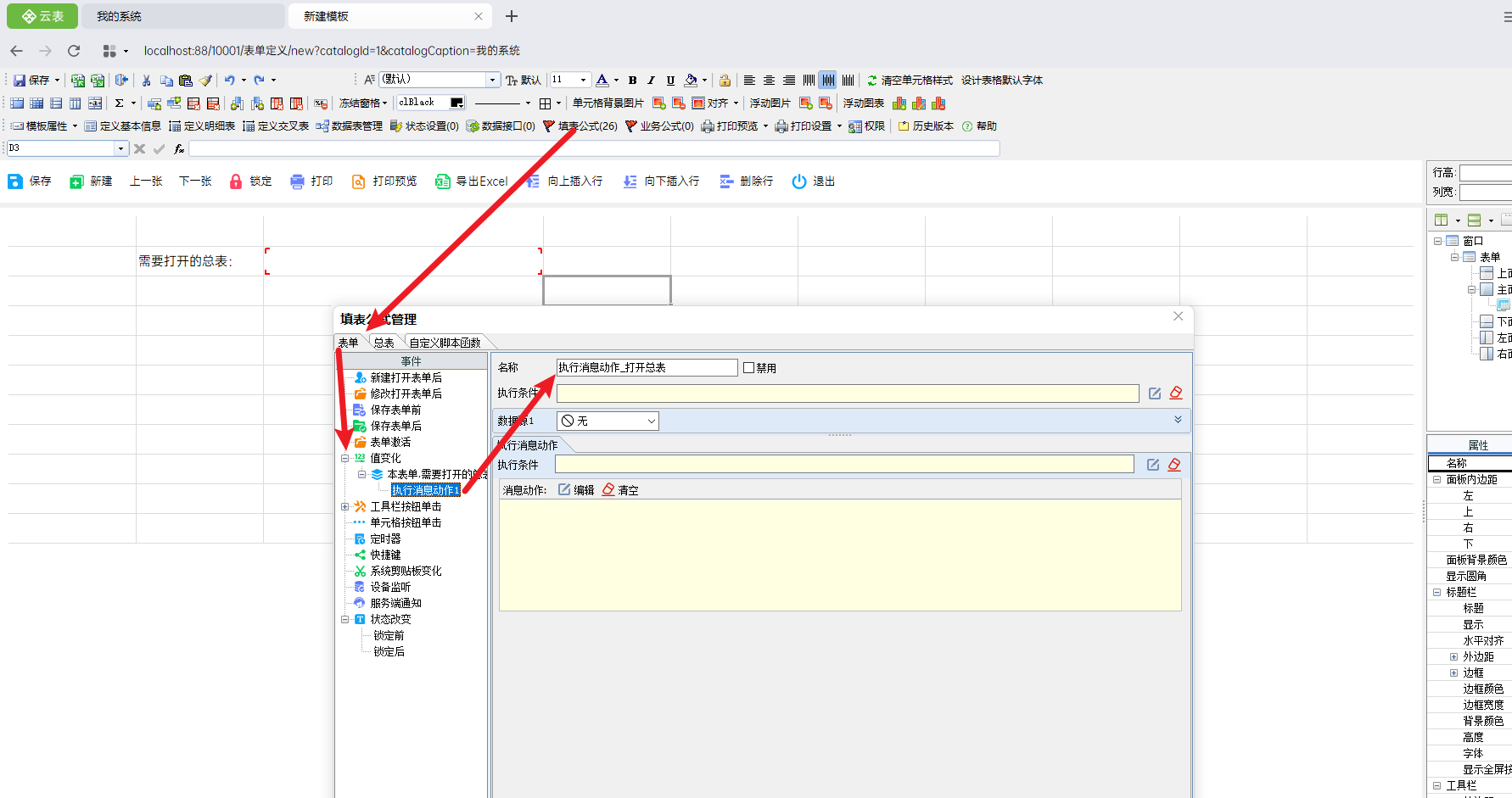Click the cell lock padlock icon
Viewport: 1512px width, 798px height.
click(x=725, y=81)
